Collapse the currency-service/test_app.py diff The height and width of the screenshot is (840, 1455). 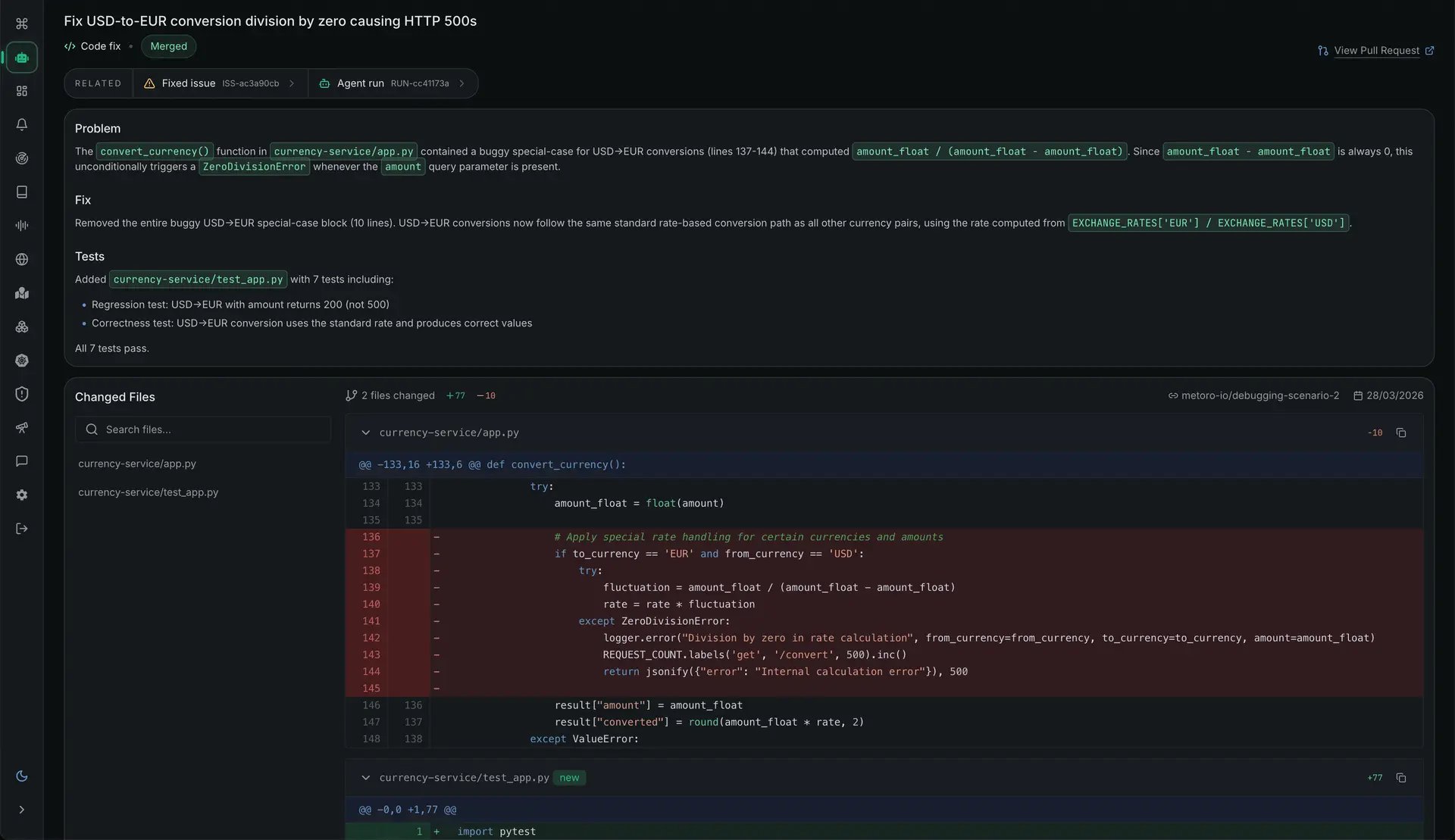(365, 778)
